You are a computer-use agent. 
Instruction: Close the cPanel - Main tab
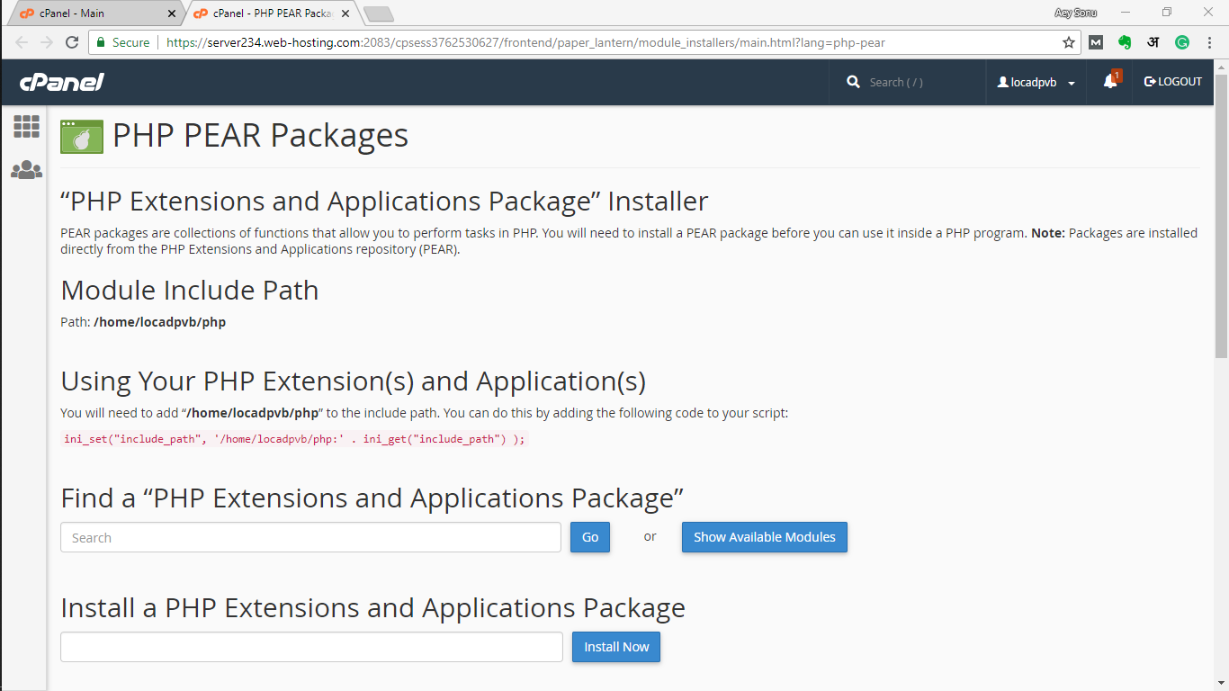[171, 14]
